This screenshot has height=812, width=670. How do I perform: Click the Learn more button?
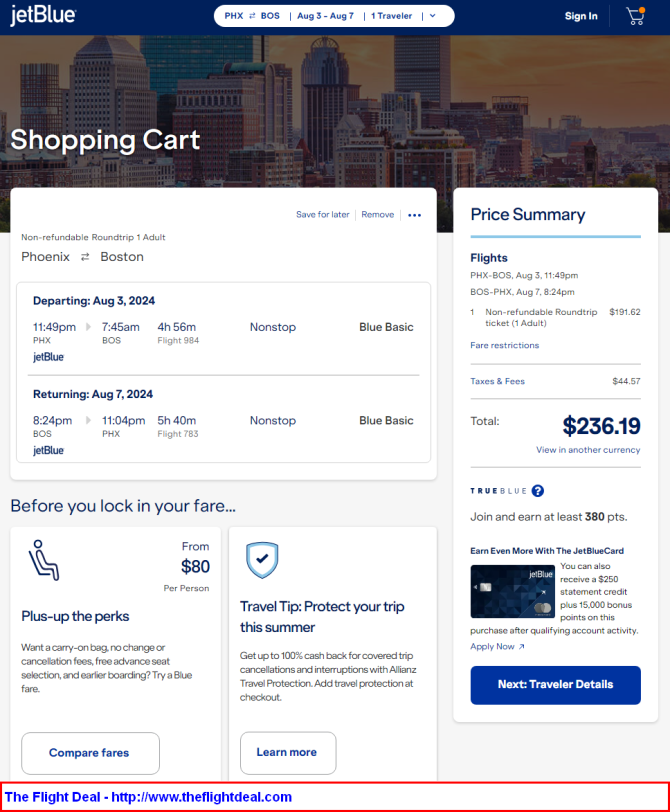[287, 753]
